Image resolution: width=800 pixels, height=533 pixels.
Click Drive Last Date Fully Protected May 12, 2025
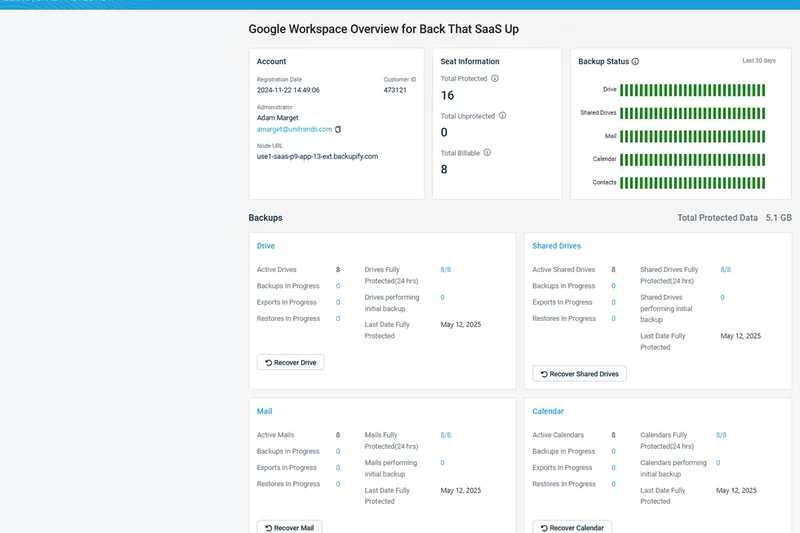pyautogui.click(x=461, y=324)
